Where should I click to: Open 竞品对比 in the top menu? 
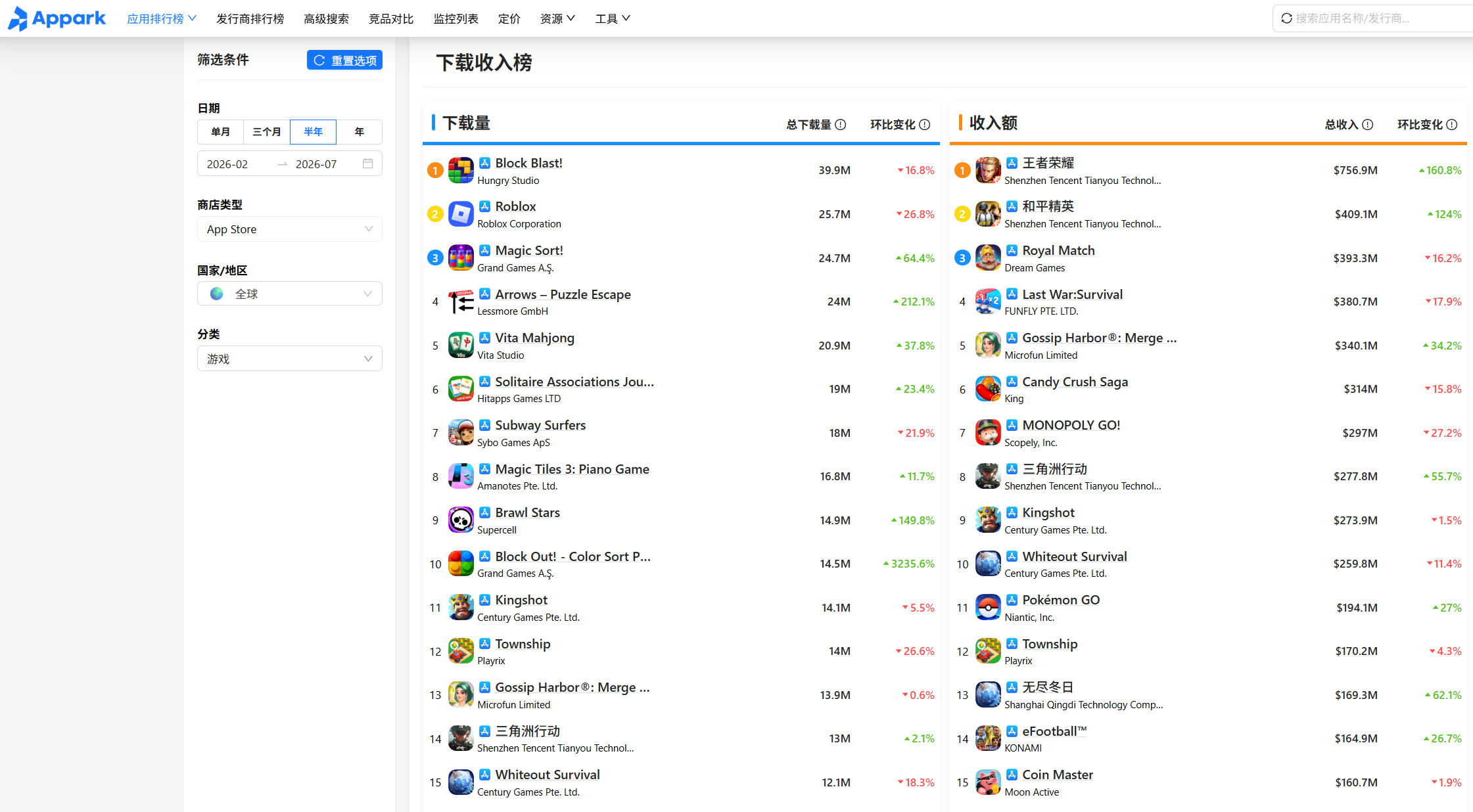coord(391,18)
